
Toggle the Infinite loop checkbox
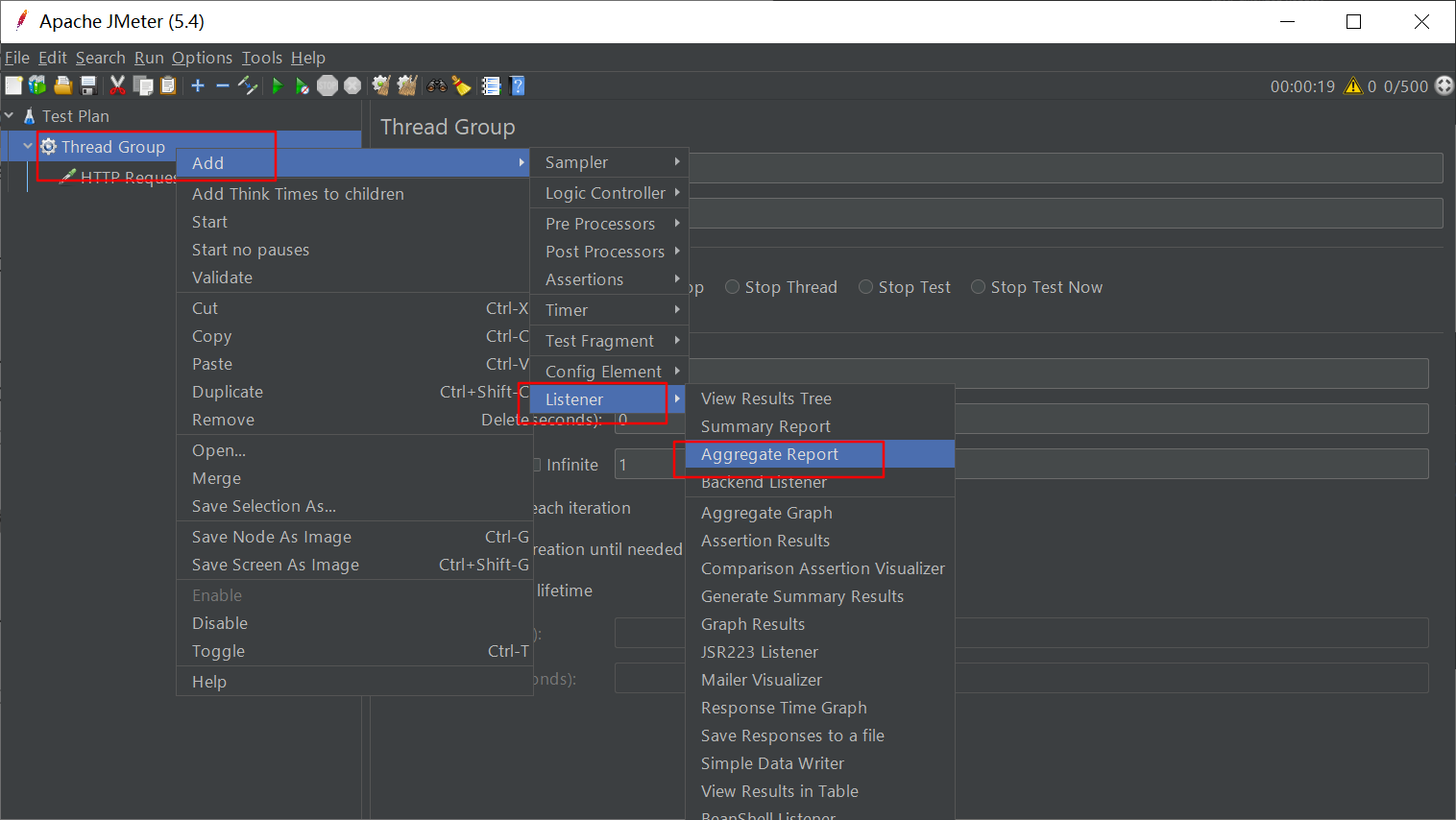[x=537, y=465]
